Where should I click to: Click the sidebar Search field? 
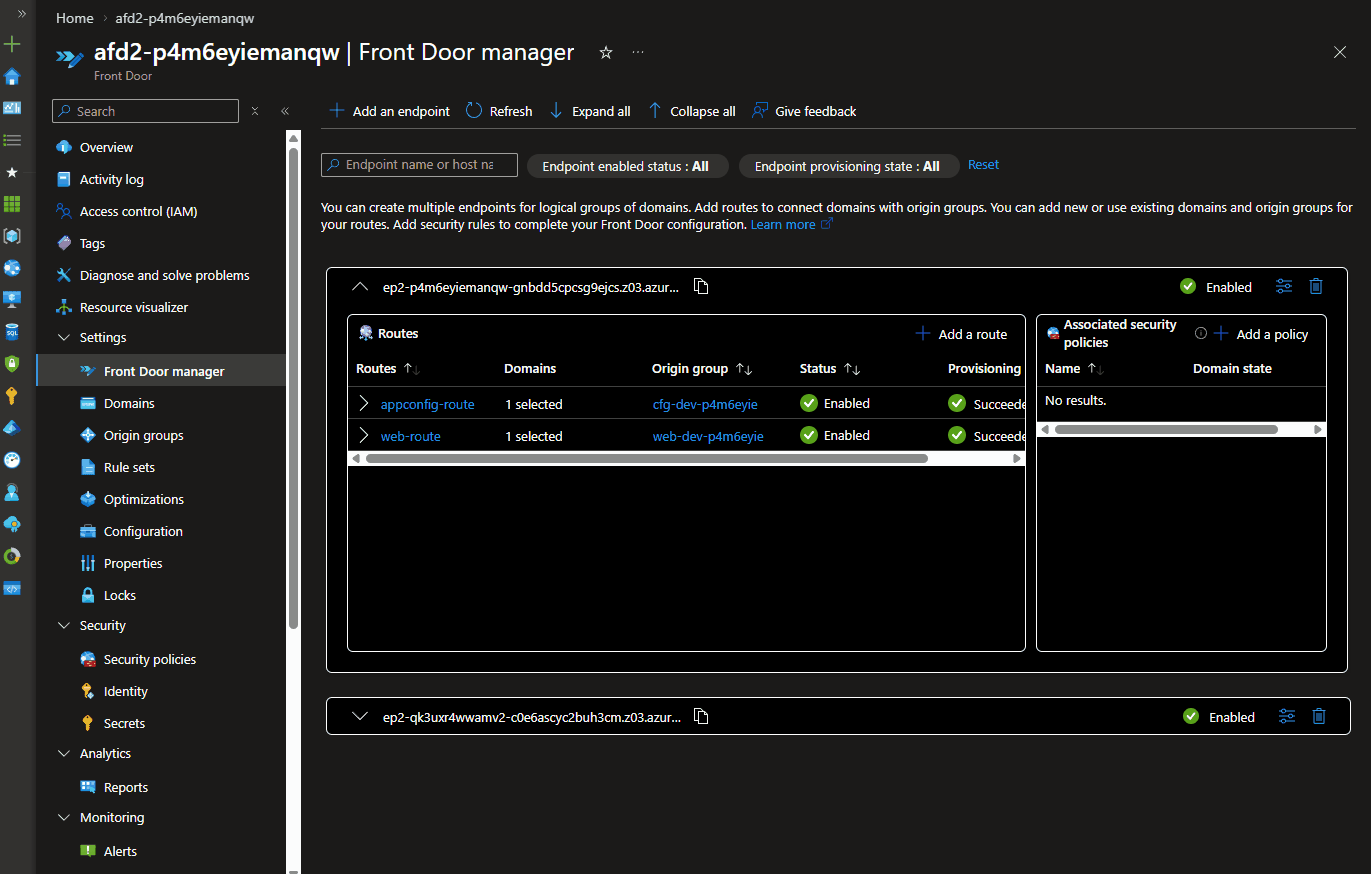pyautogui.click(x=144, y=110)
